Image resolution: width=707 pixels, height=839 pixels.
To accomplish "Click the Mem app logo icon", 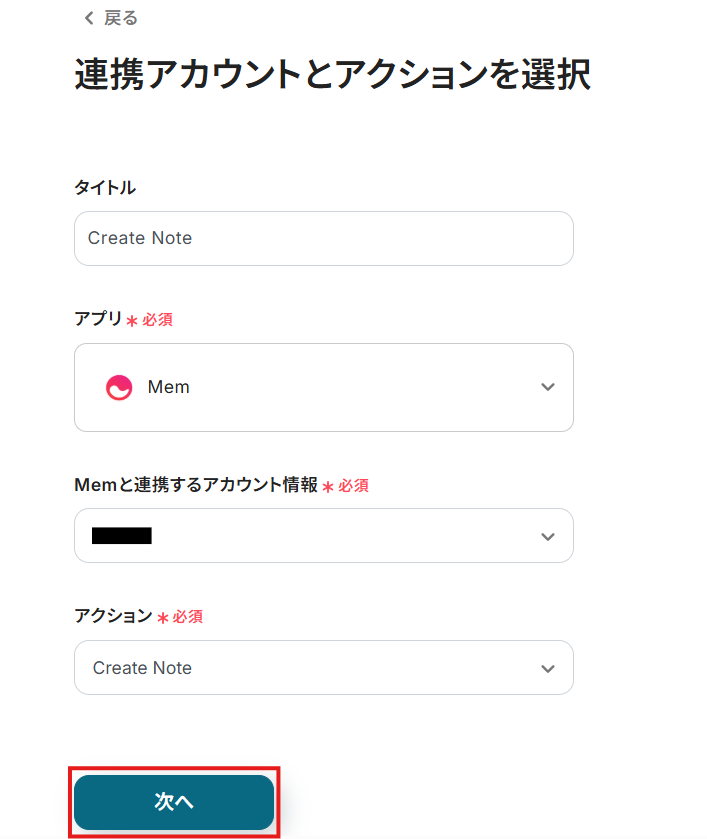I will point(119,388).
